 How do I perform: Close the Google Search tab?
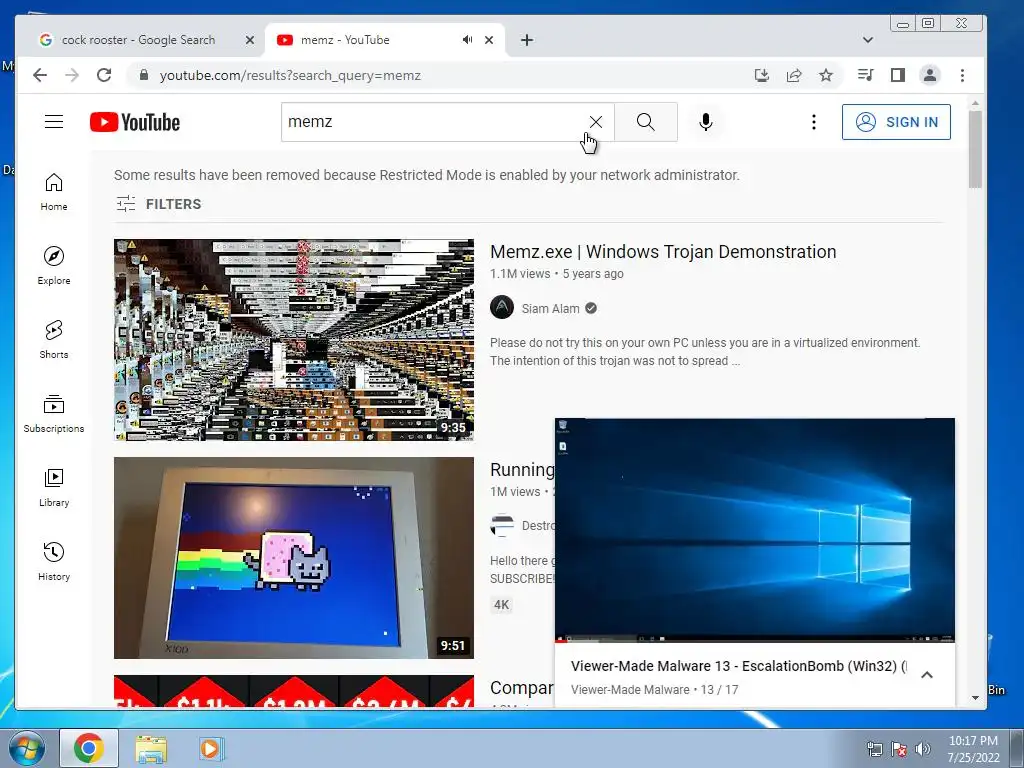[249, 40]
